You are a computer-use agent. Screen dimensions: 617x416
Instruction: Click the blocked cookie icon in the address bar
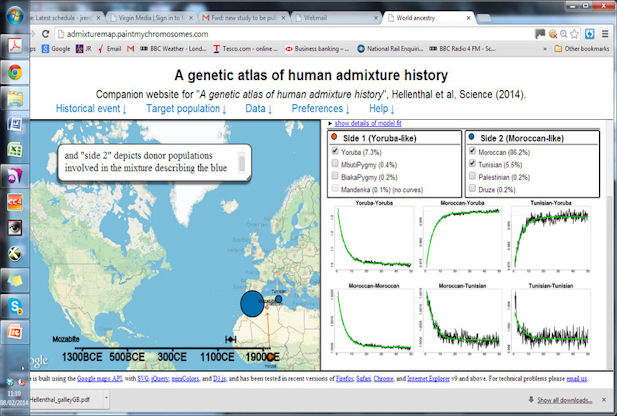pos(553,34)
